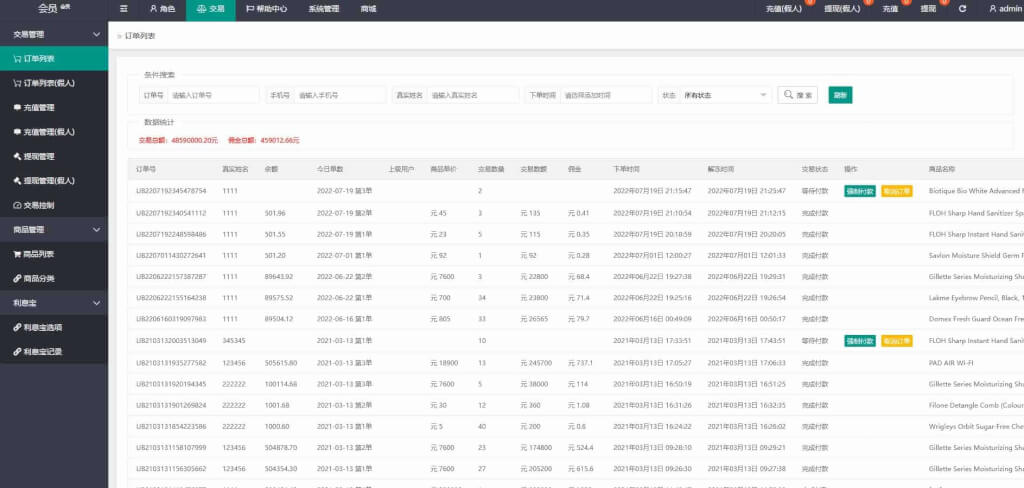Open 提现 notification item in top bar

[x=928, y=9]
